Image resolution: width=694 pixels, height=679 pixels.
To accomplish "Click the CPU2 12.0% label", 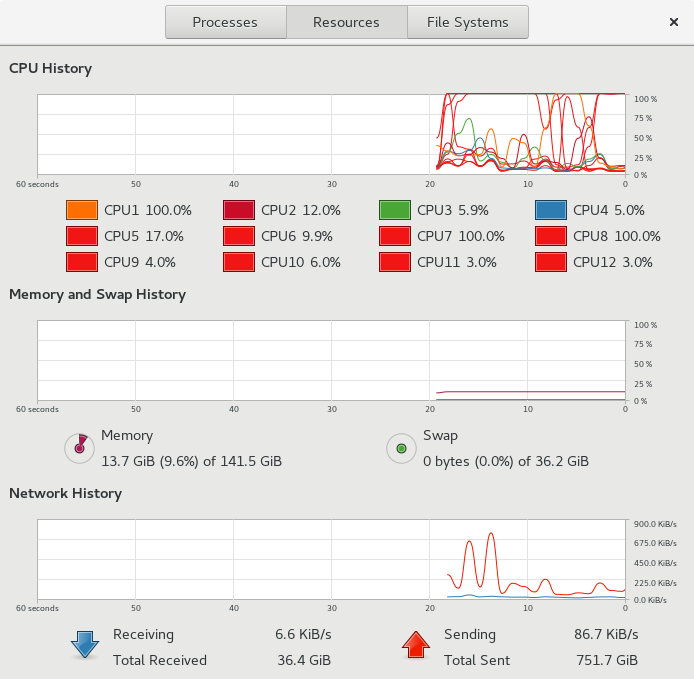I will click(x=301, y=210).
